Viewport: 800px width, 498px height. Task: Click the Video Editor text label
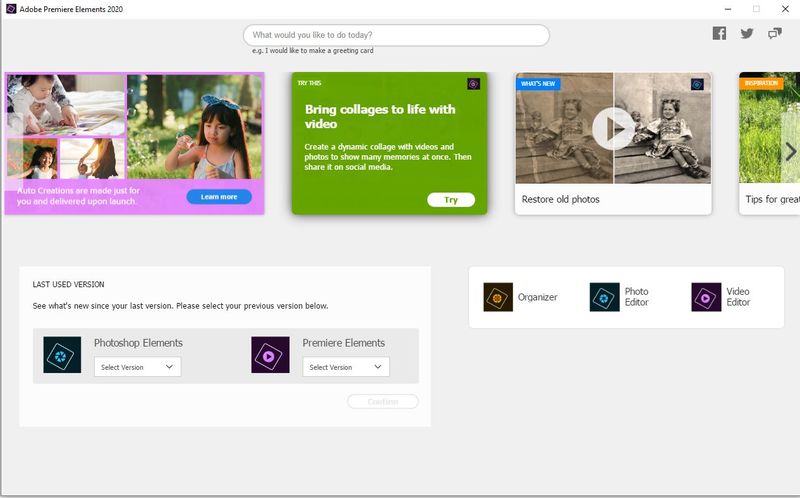[x=738, y=297]
